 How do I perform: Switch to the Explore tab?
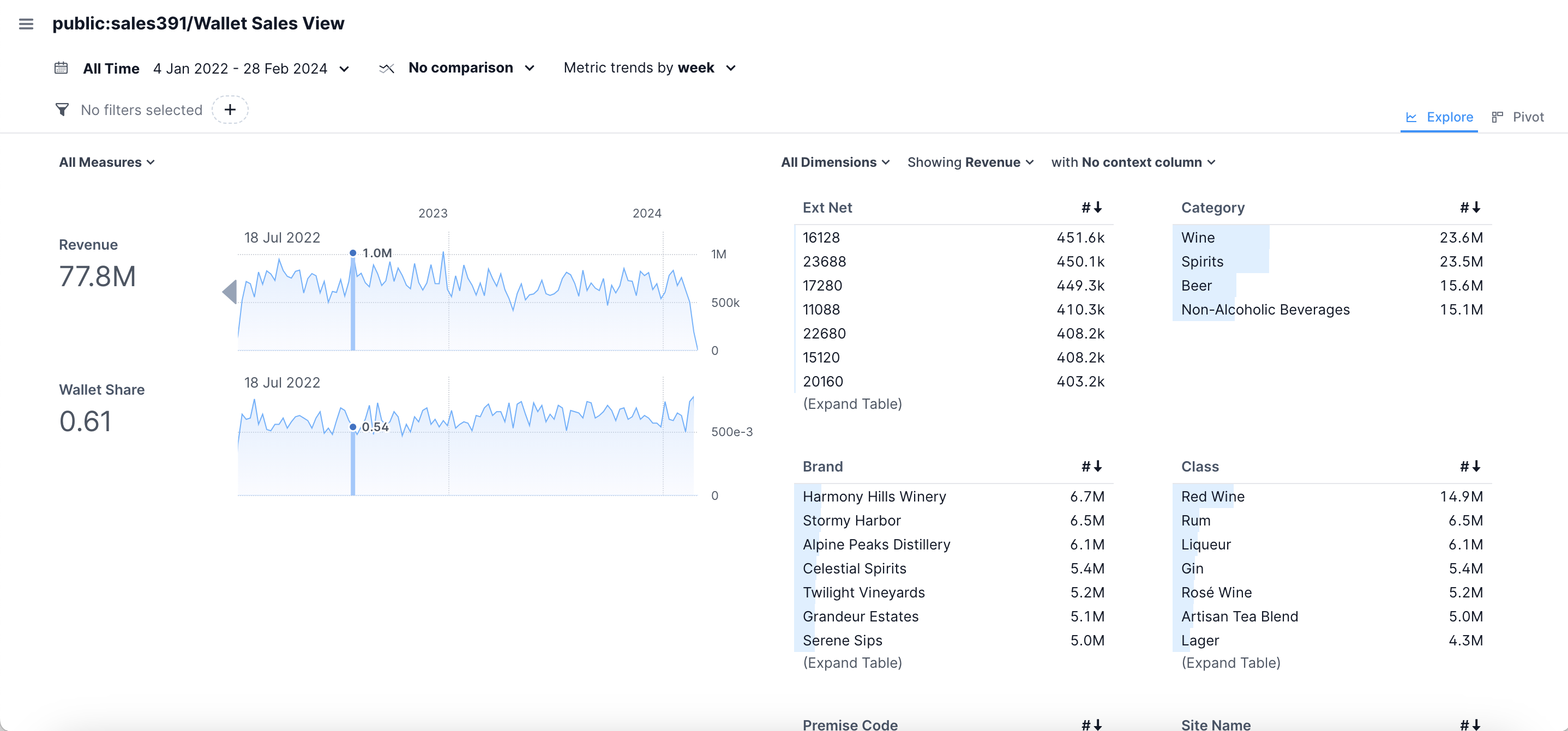[1439, 117]
